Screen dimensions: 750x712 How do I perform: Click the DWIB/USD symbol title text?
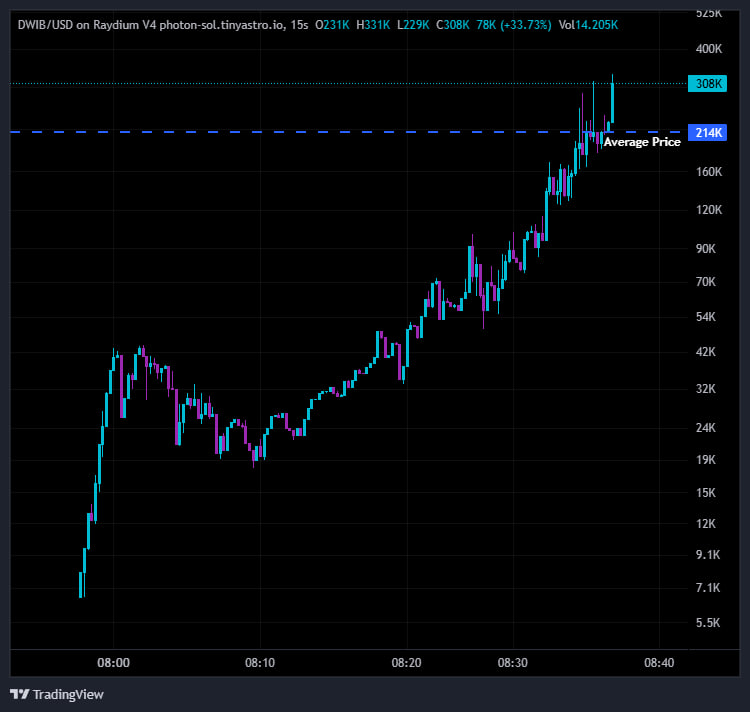[45, 25]
